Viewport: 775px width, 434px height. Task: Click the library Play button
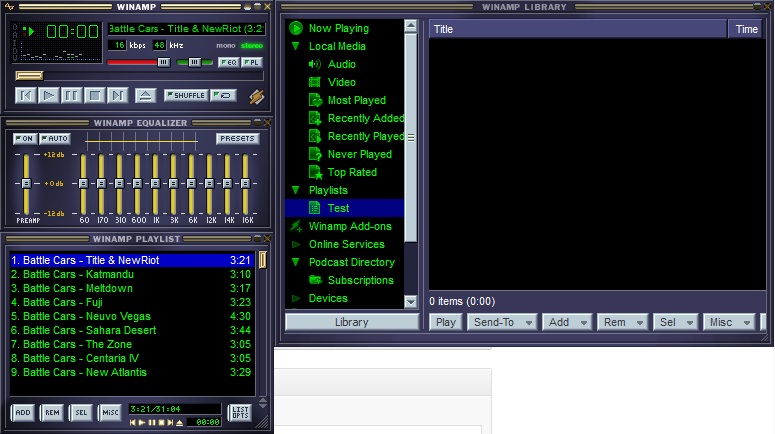446,322
